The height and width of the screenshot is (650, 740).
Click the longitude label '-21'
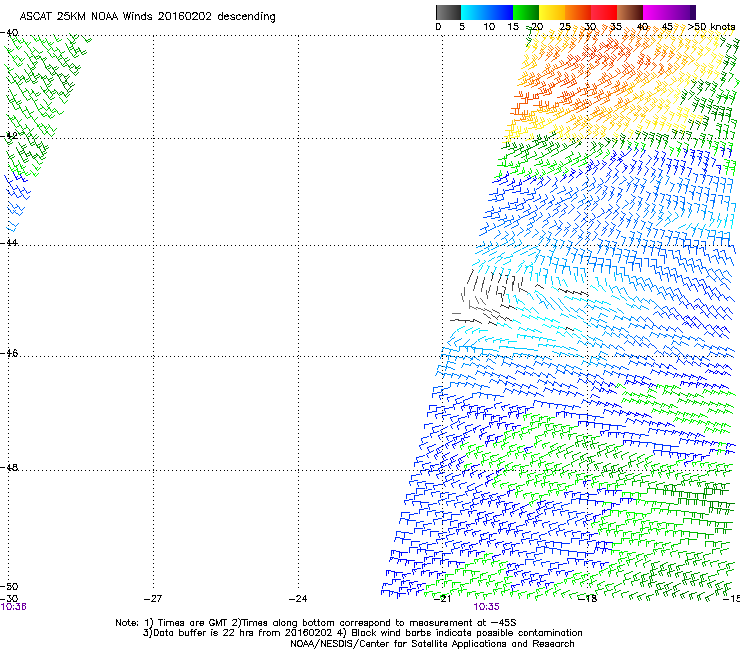click(x=442, y=599)
